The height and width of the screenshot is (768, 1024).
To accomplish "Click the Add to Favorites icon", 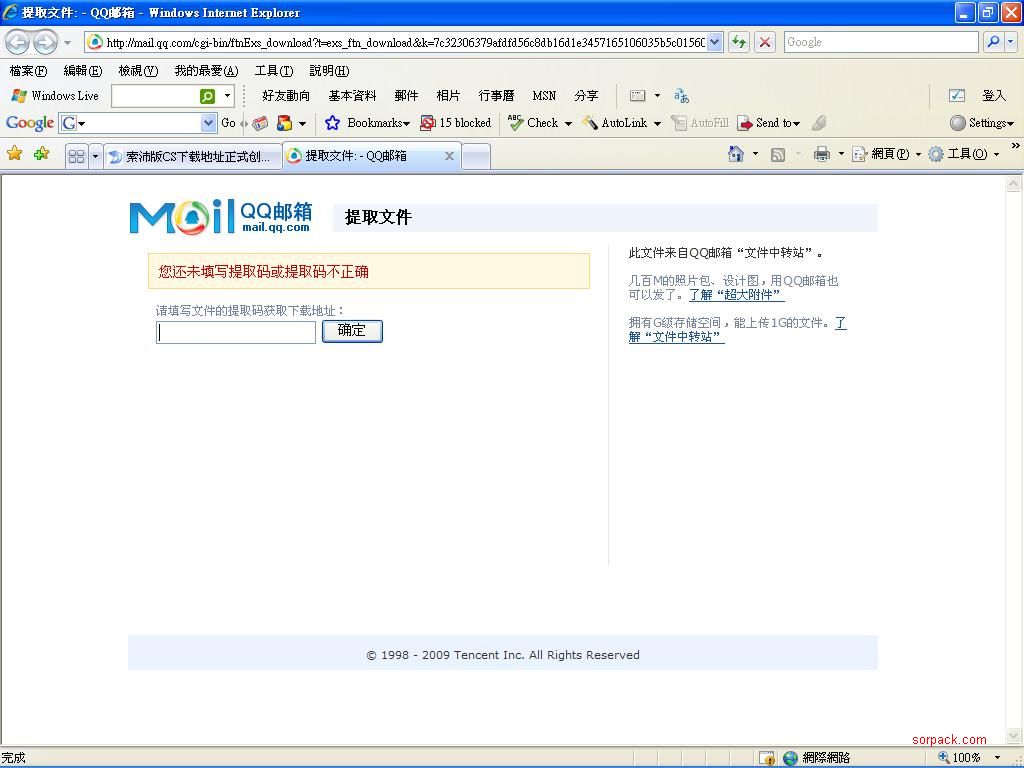I will coord(41,154).
